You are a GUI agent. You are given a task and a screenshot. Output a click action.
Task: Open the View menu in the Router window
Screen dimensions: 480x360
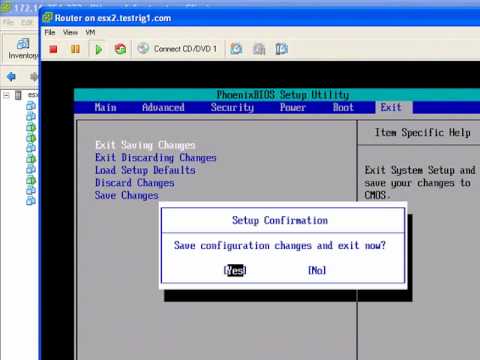coord(70,32)
